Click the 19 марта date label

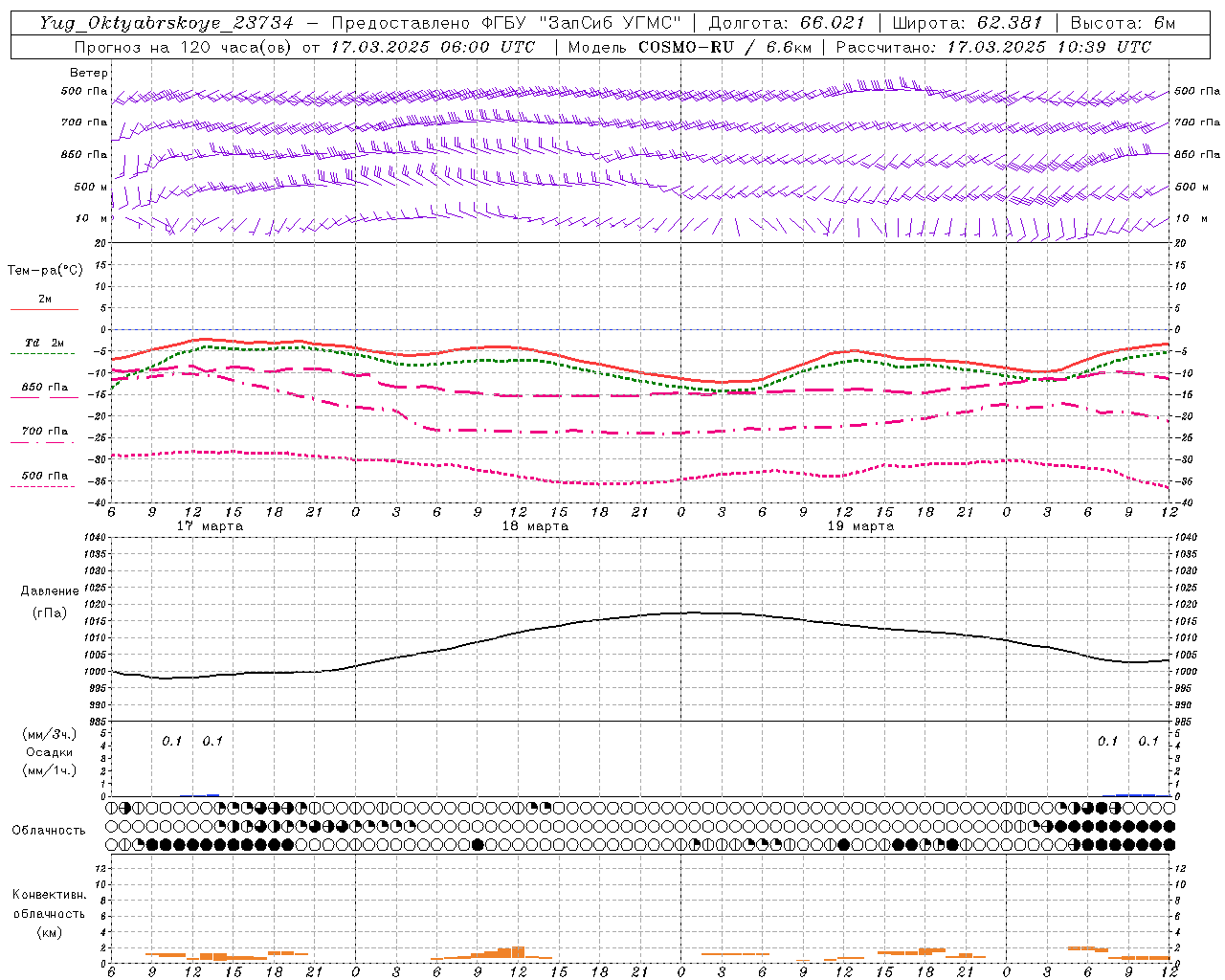point(860,526)
